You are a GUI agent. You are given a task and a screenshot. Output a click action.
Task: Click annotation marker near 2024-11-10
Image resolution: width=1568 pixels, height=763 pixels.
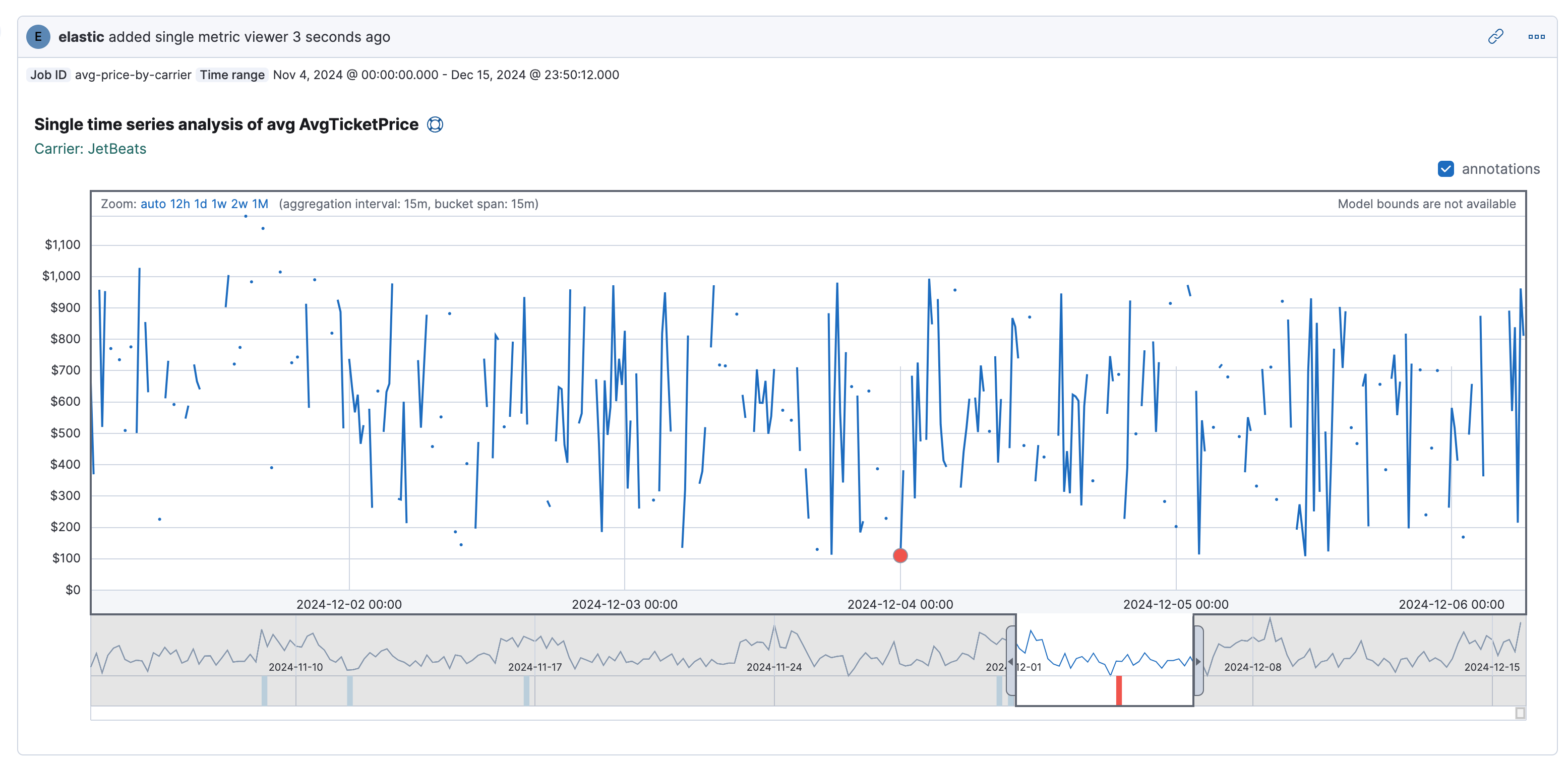pos(264,690)
